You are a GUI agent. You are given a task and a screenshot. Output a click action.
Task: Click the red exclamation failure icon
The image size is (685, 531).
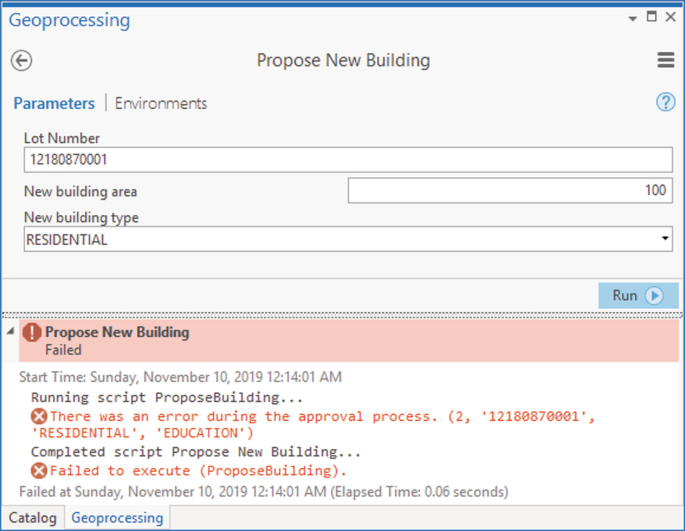(32, 333)
